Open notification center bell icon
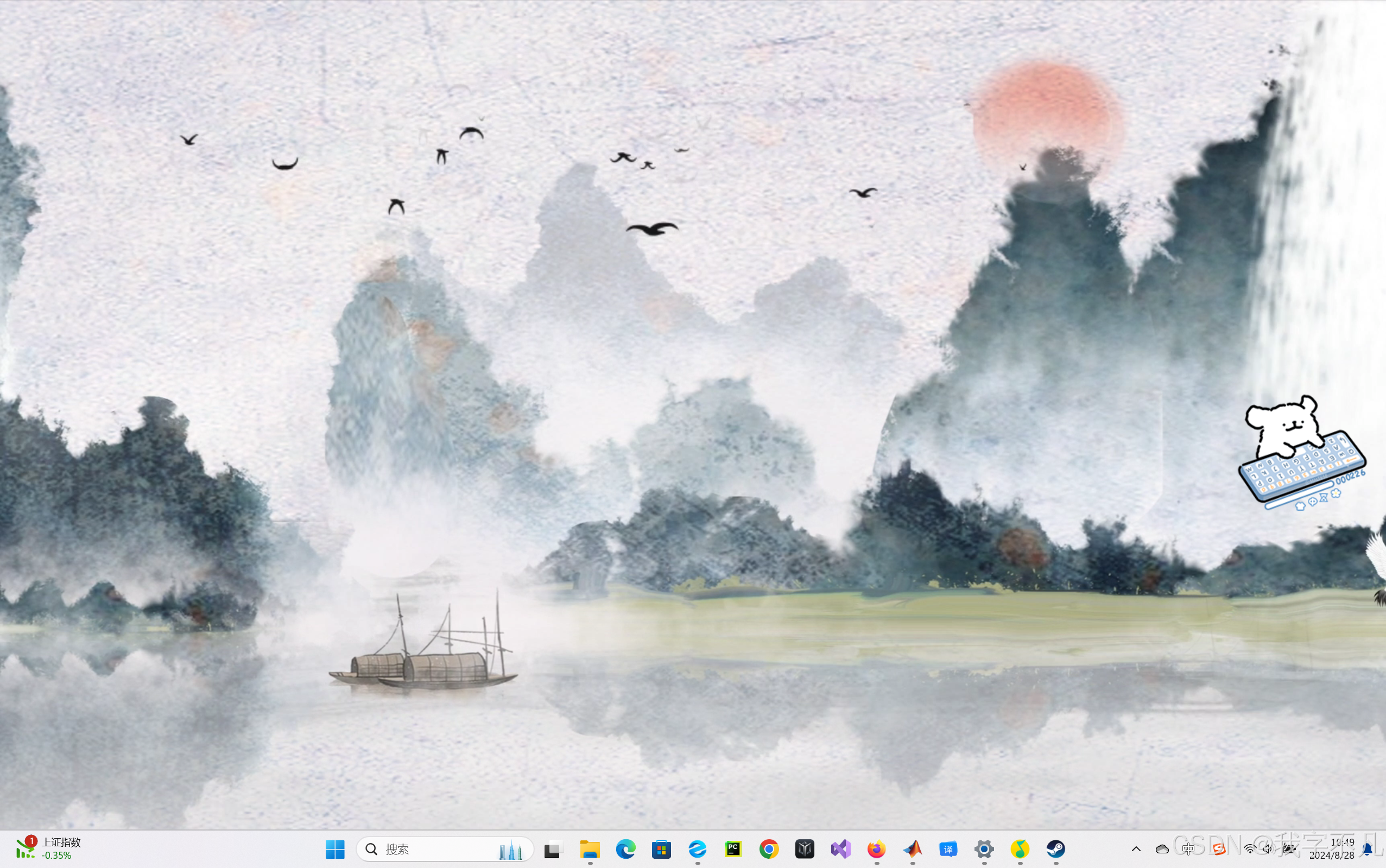1386x868 pixels. (1368, 849)
